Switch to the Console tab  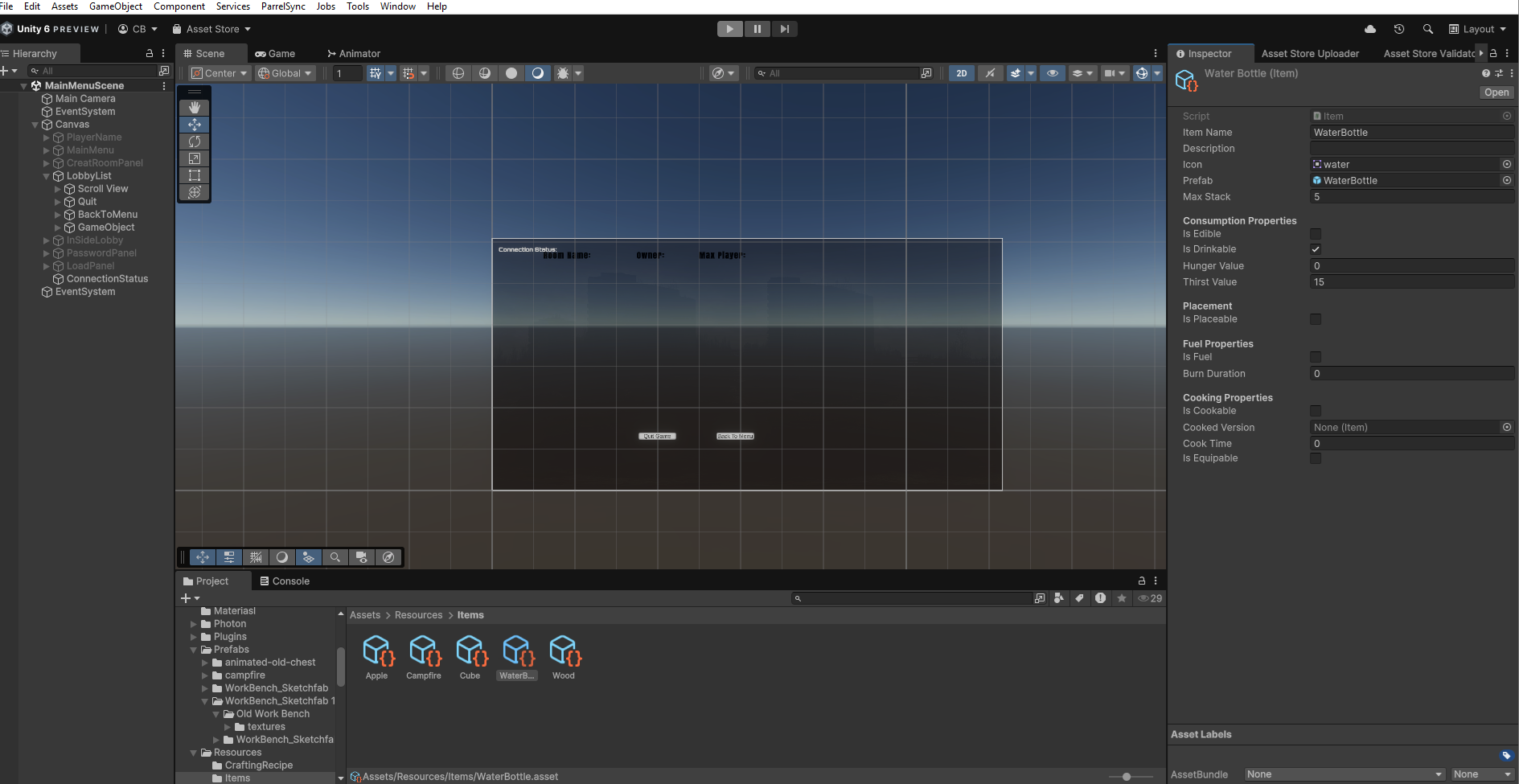point(285,581)
